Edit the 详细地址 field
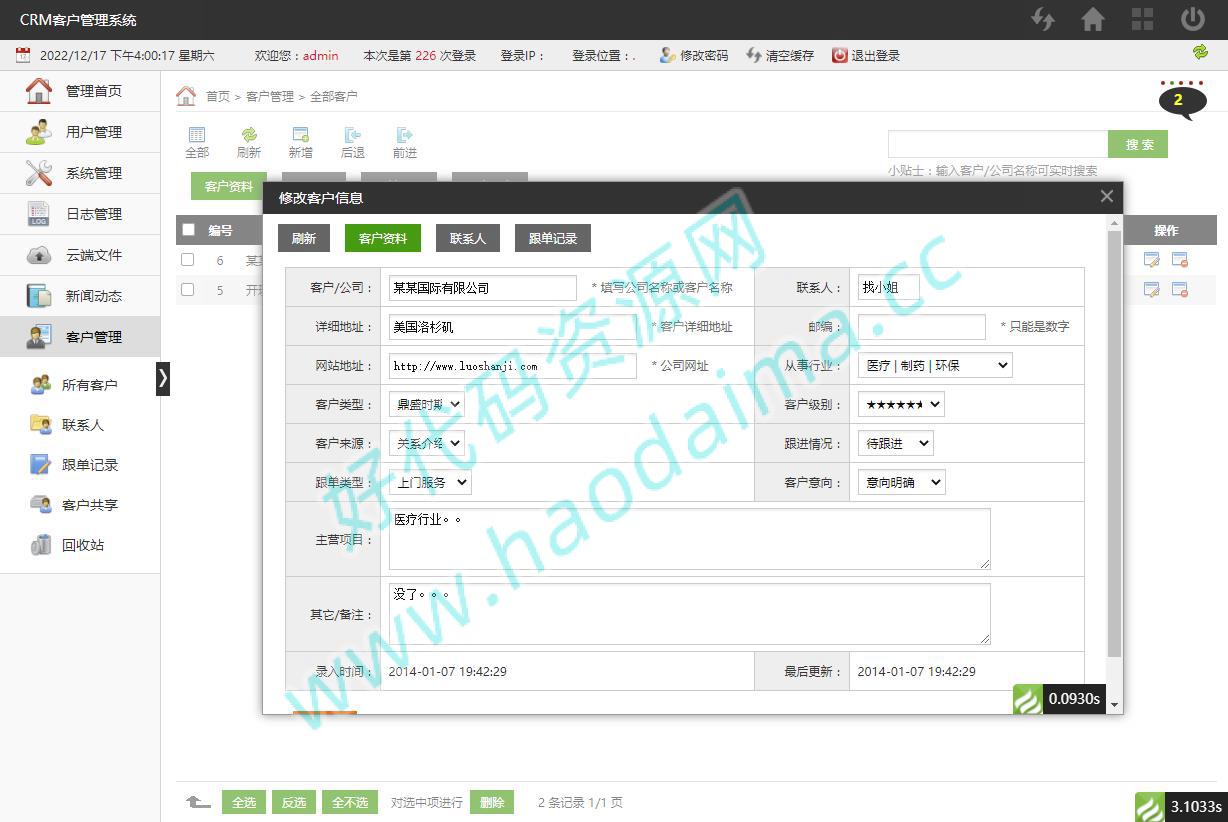This screenshot has height=822, width=1228. (513, 327)
